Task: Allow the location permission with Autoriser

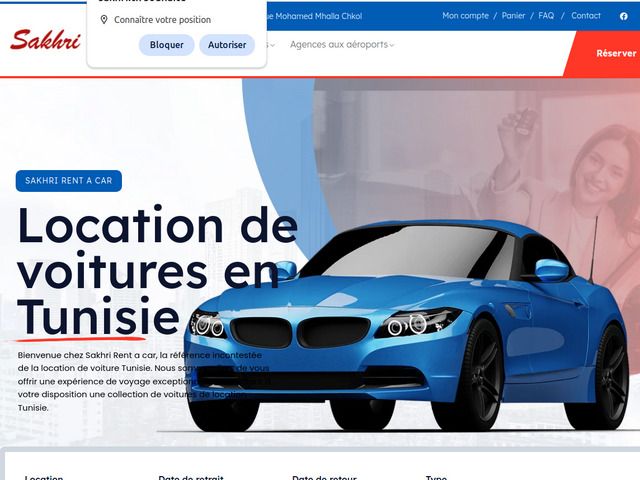Action: [227, 45]
